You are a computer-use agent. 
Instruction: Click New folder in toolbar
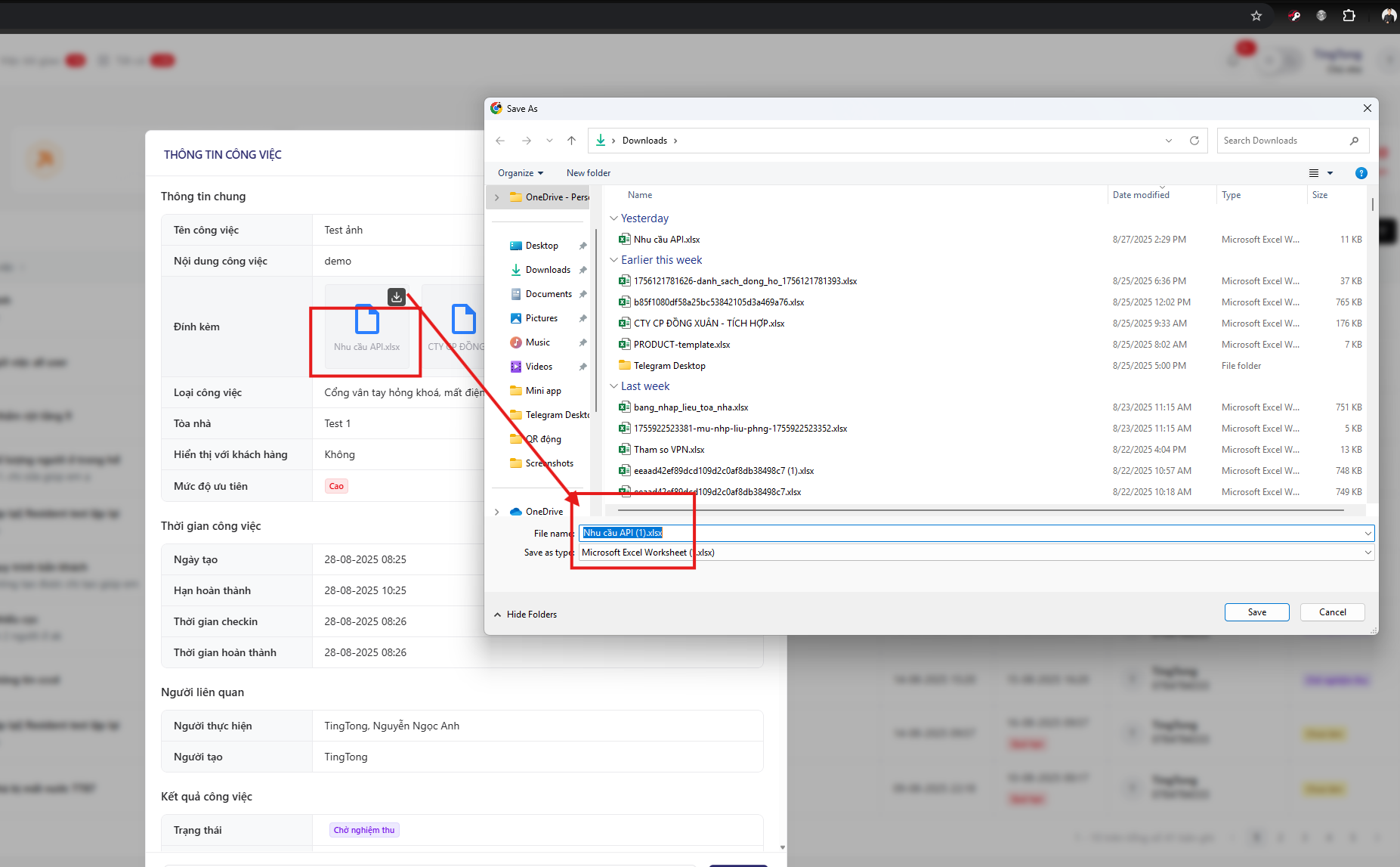point(588,173)
